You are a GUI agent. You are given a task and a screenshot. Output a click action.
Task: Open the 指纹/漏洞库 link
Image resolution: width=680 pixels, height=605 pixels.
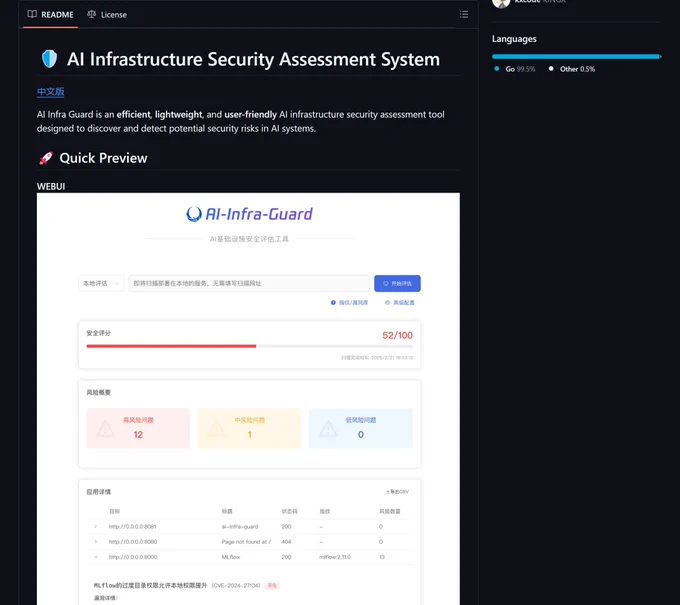pyautogui.click(x=349, y=303)
